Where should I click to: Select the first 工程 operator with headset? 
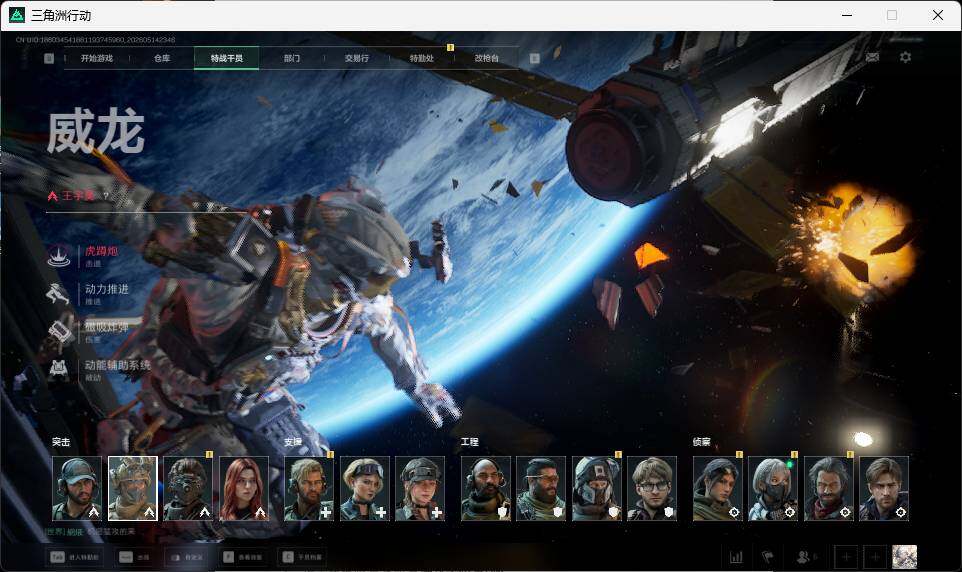[x=486, y=489]
